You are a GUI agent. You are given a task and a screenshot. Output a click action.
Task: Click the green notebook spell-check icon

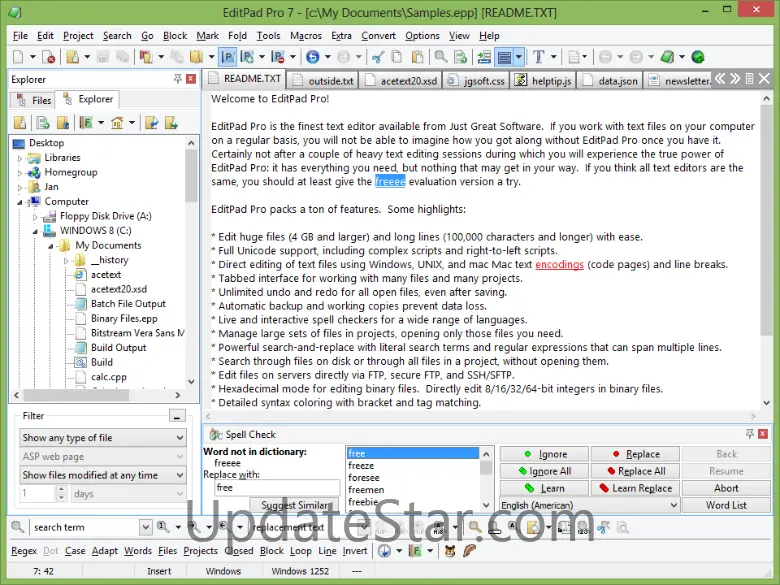coord(667,57)
